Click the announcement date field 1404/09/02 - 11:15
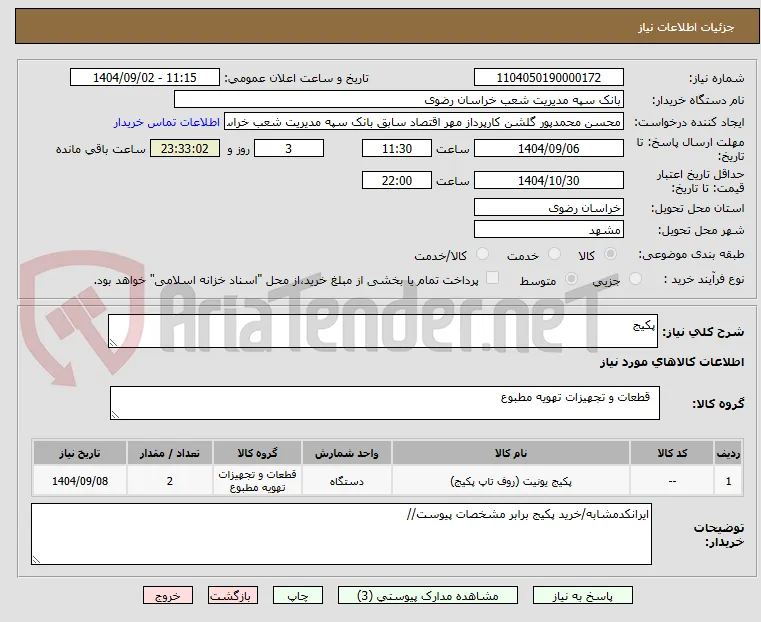Image resolution: width=761 pixels, height=622 pixels. [x=145, y=78]
